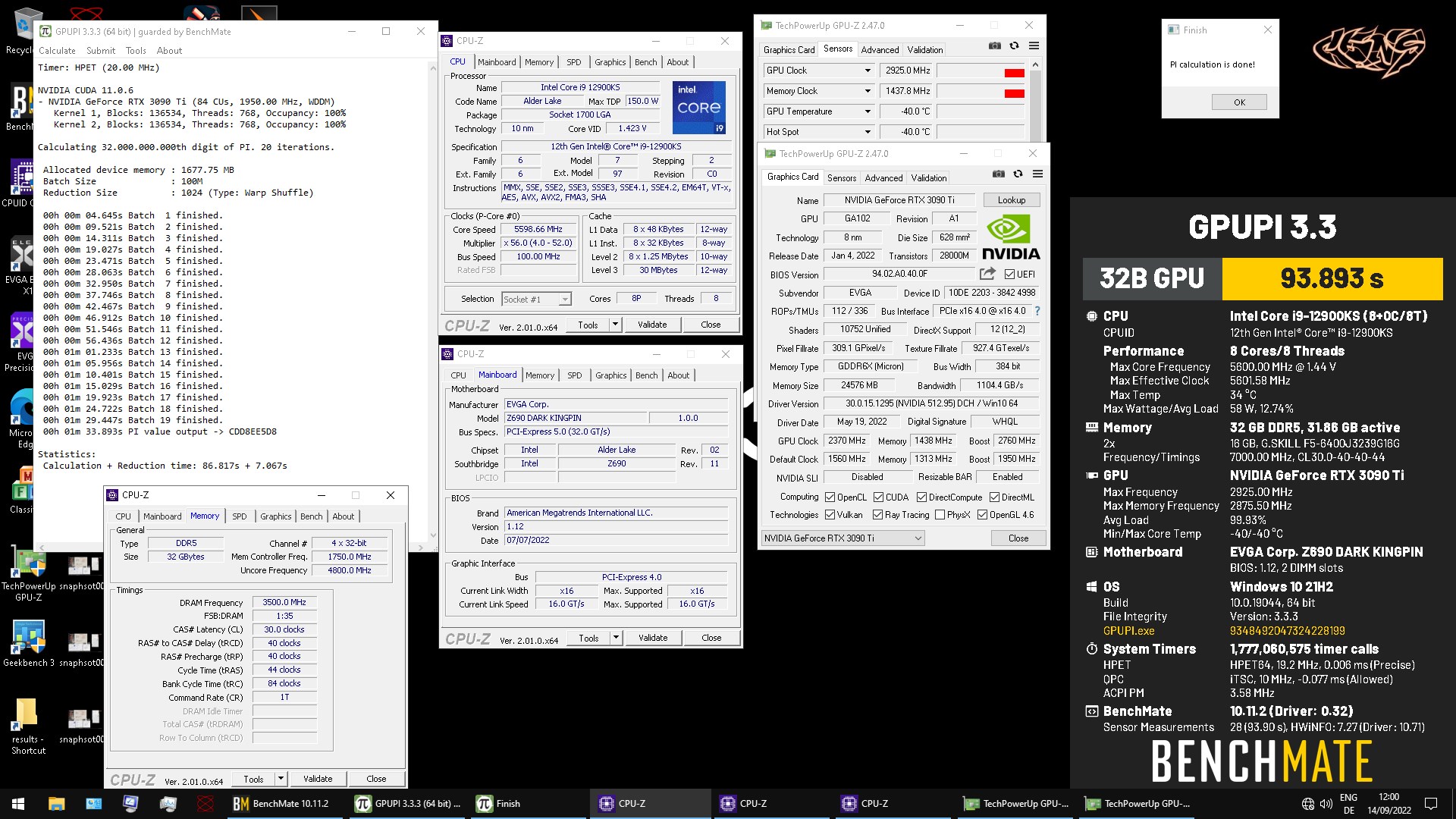Open the Windows Start menu
This screenshot has width=1456, height=819.
(x=18, y=803)
